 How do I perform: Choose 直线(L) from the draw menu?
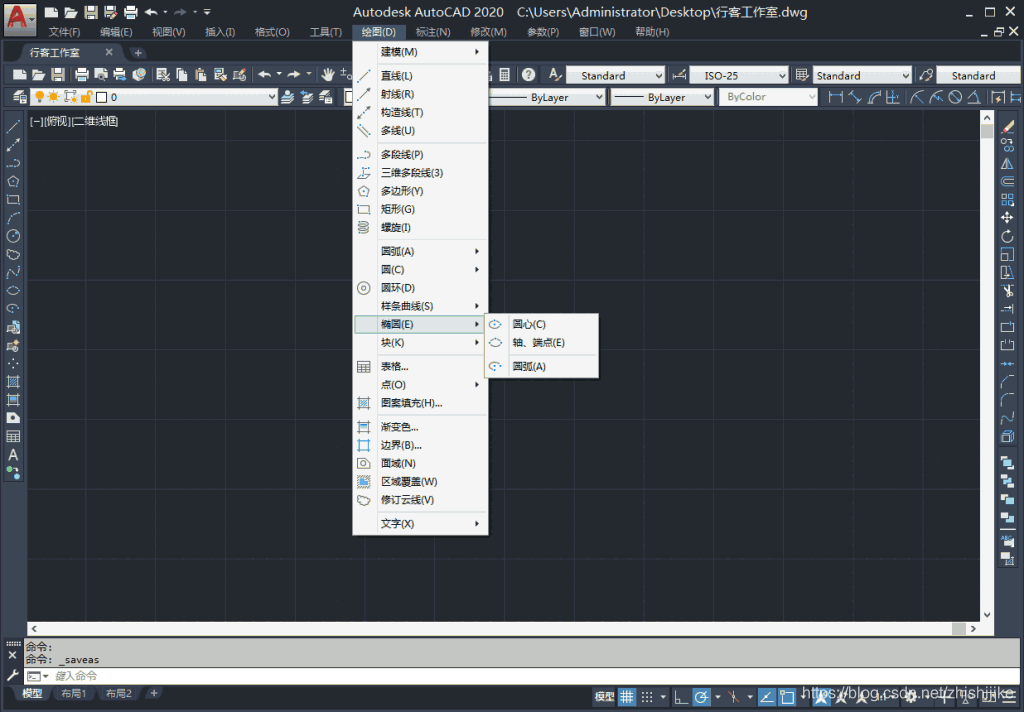coord(420,76)
